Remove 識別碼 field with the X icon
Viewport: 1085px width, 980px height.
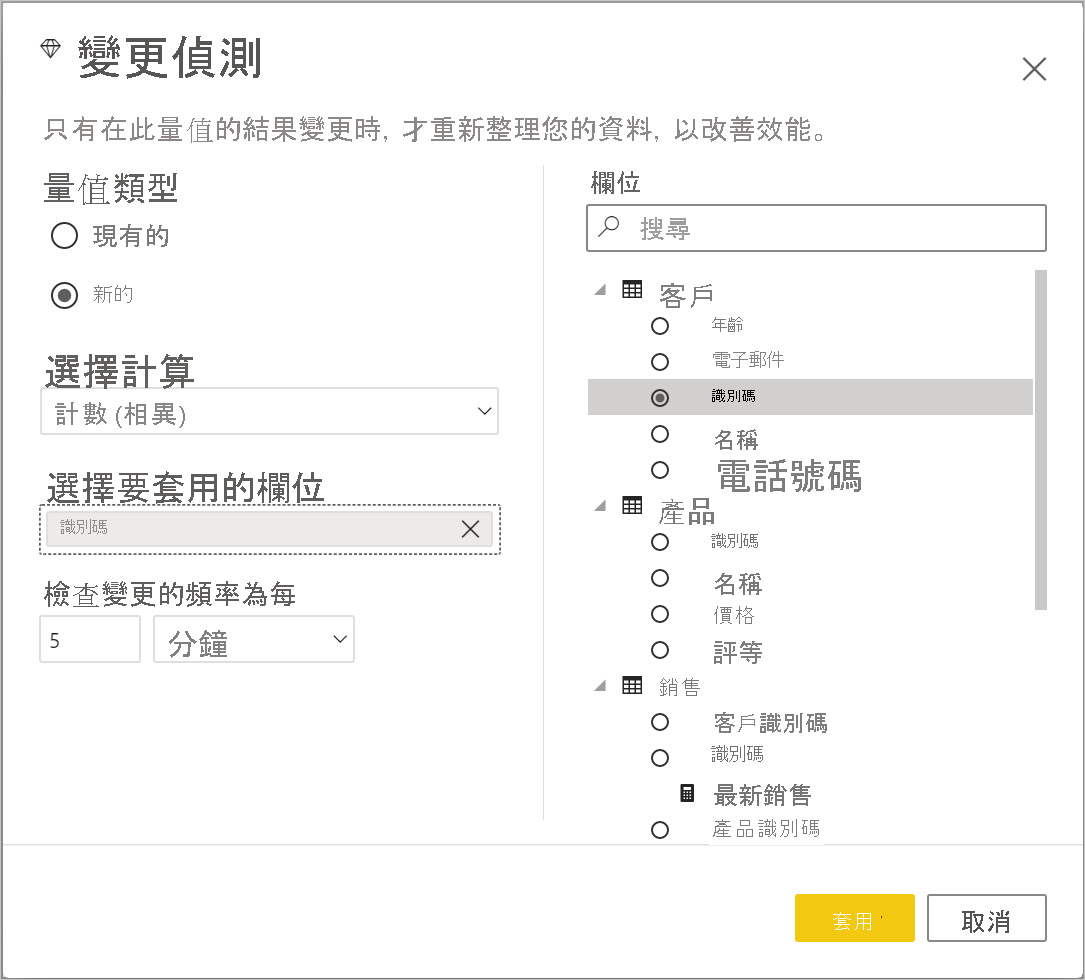(x=471, y=529)
